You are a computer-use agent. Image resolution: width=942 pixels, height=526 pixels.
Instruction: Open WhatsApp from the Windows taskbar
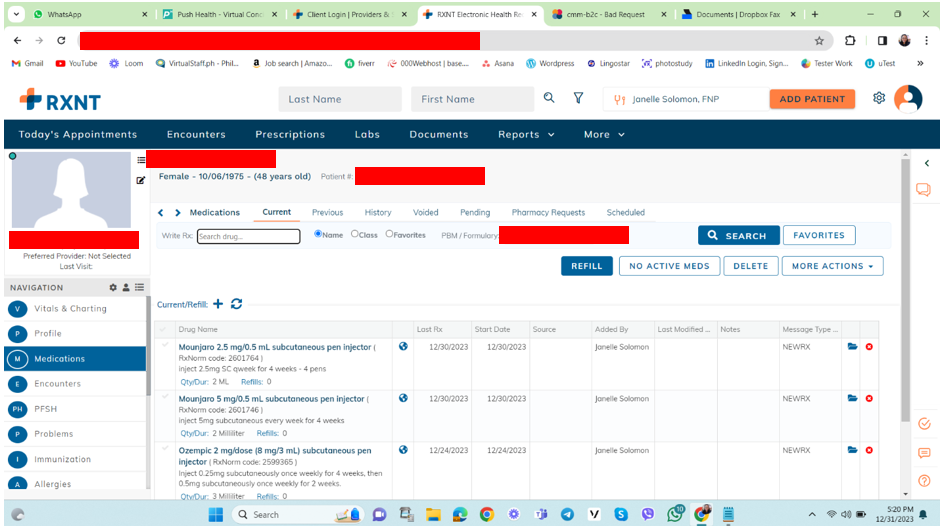pyautogui.click(x=675, y=513)
